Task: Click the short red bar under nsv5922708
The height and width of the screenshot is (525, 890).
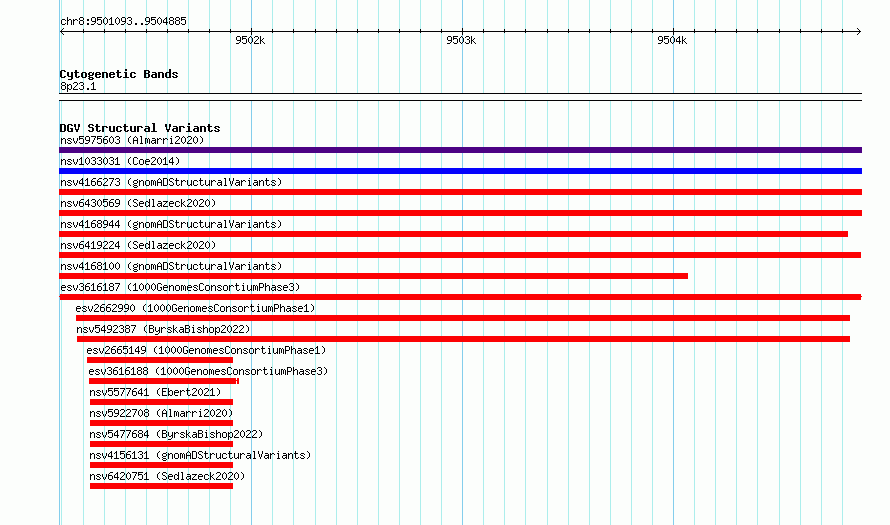Action: (x=161, y=423)
